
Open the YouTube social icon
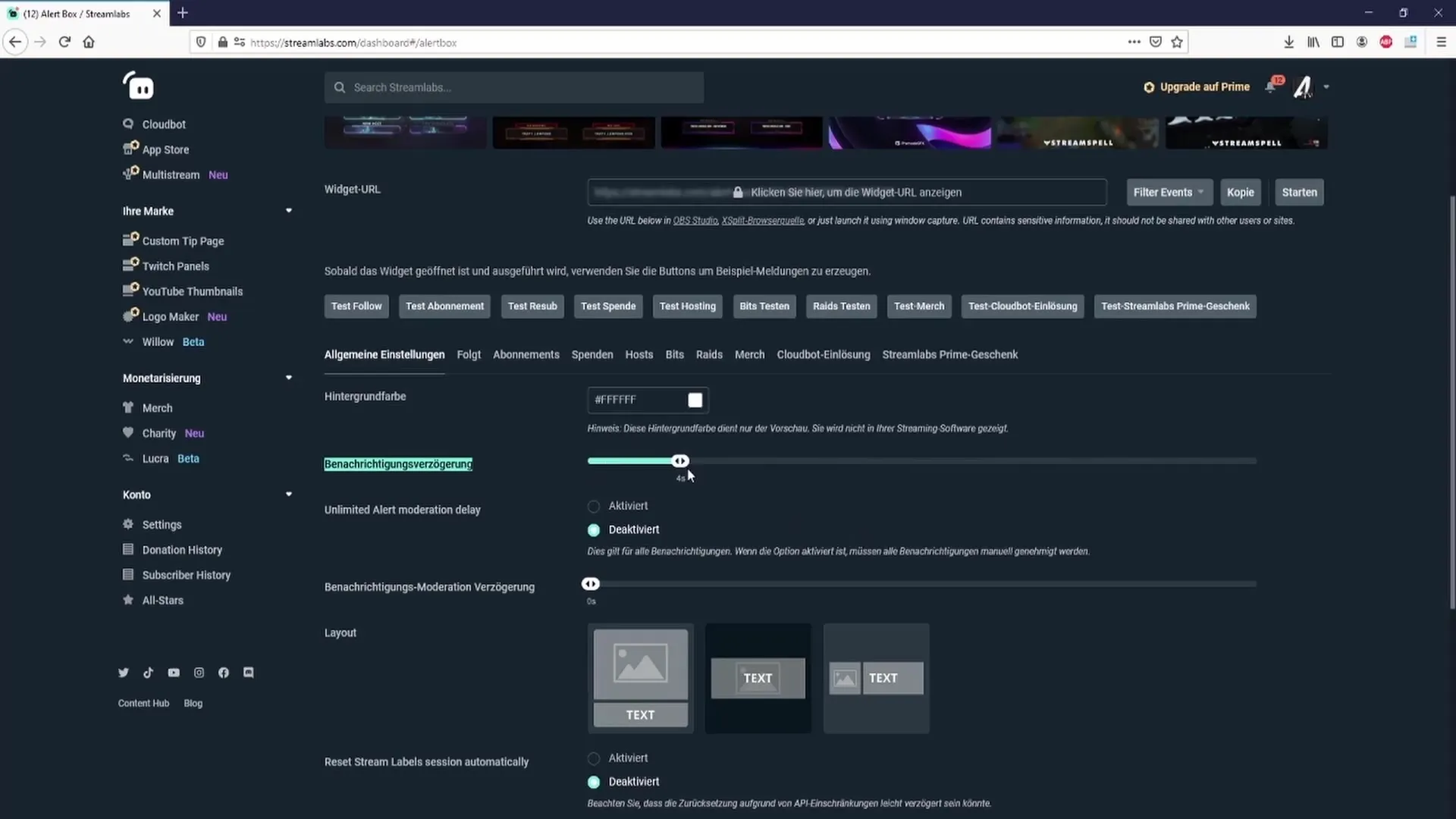174,673
